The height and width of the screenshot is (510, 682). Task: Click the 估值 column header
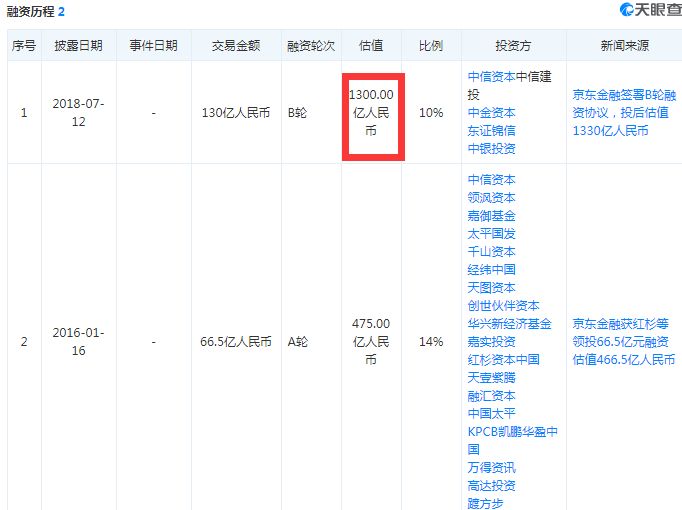click(371, 45)
